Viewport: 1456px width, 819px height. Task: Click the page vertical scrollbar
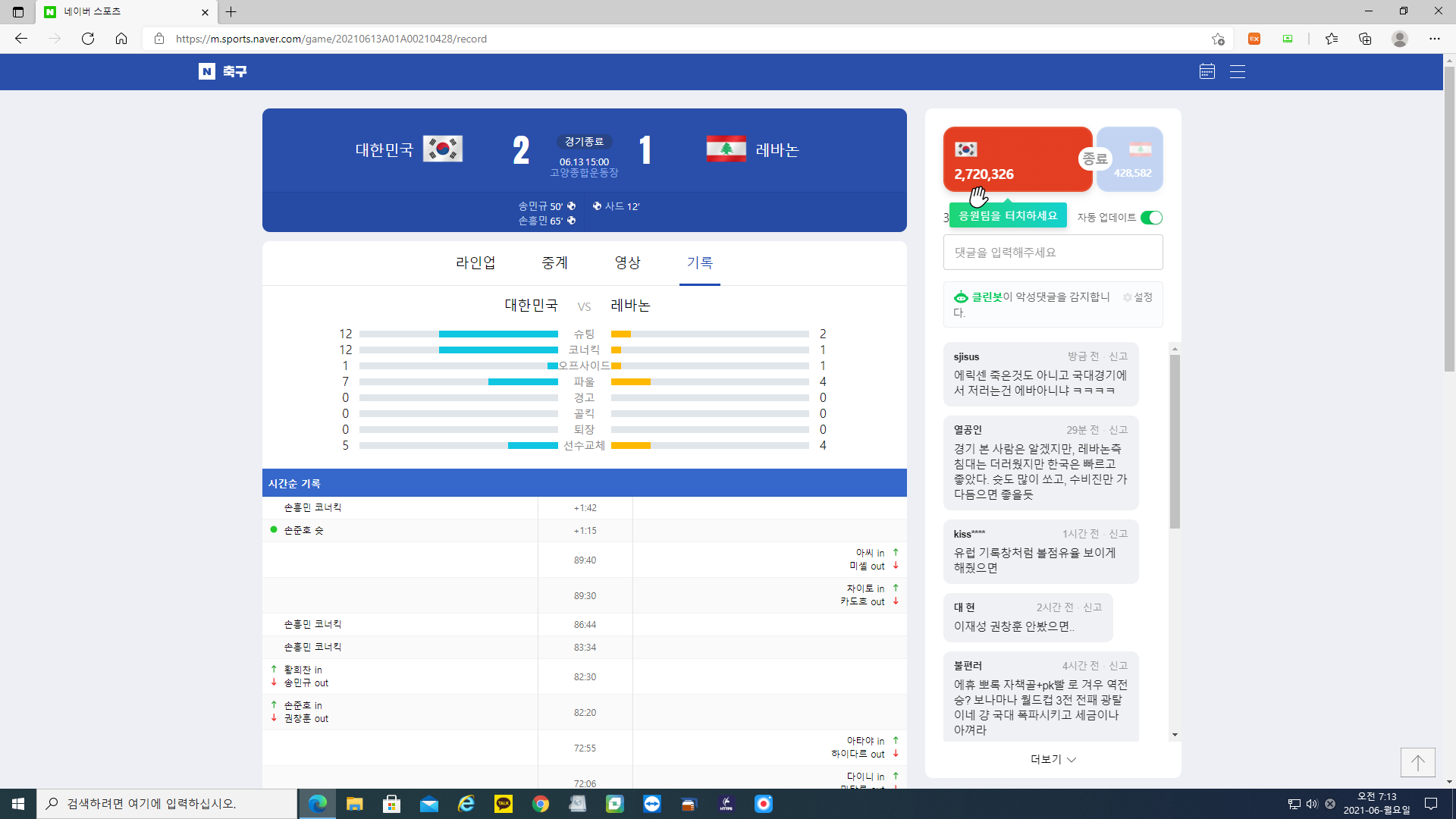(x=1449, y=220)
